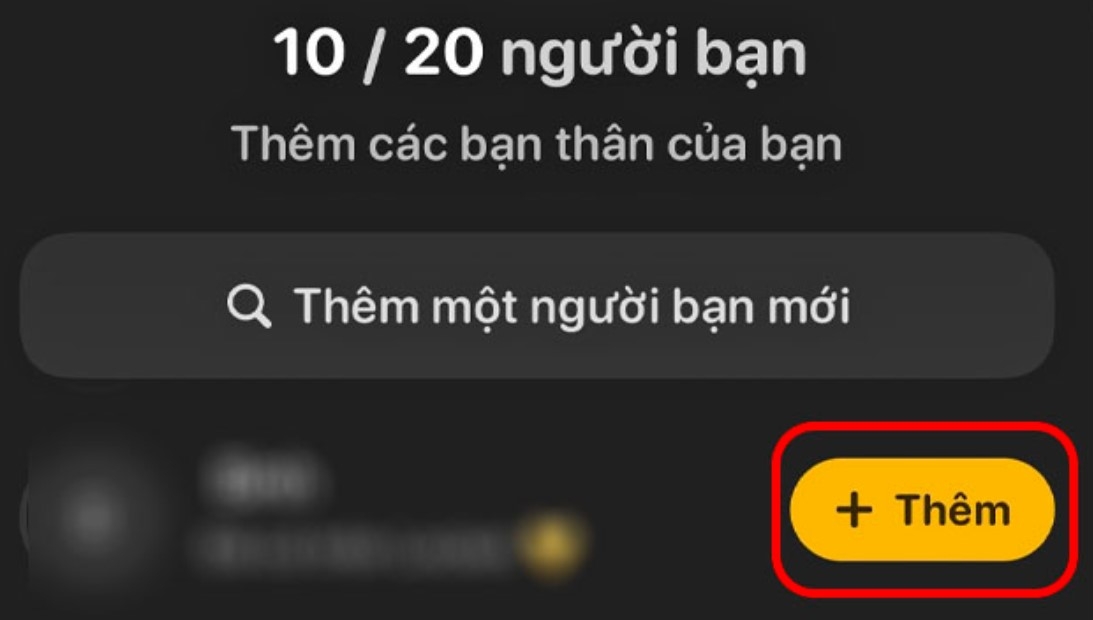Select the suggested friend list row
1093x620 pixels.
coord(537,514)
